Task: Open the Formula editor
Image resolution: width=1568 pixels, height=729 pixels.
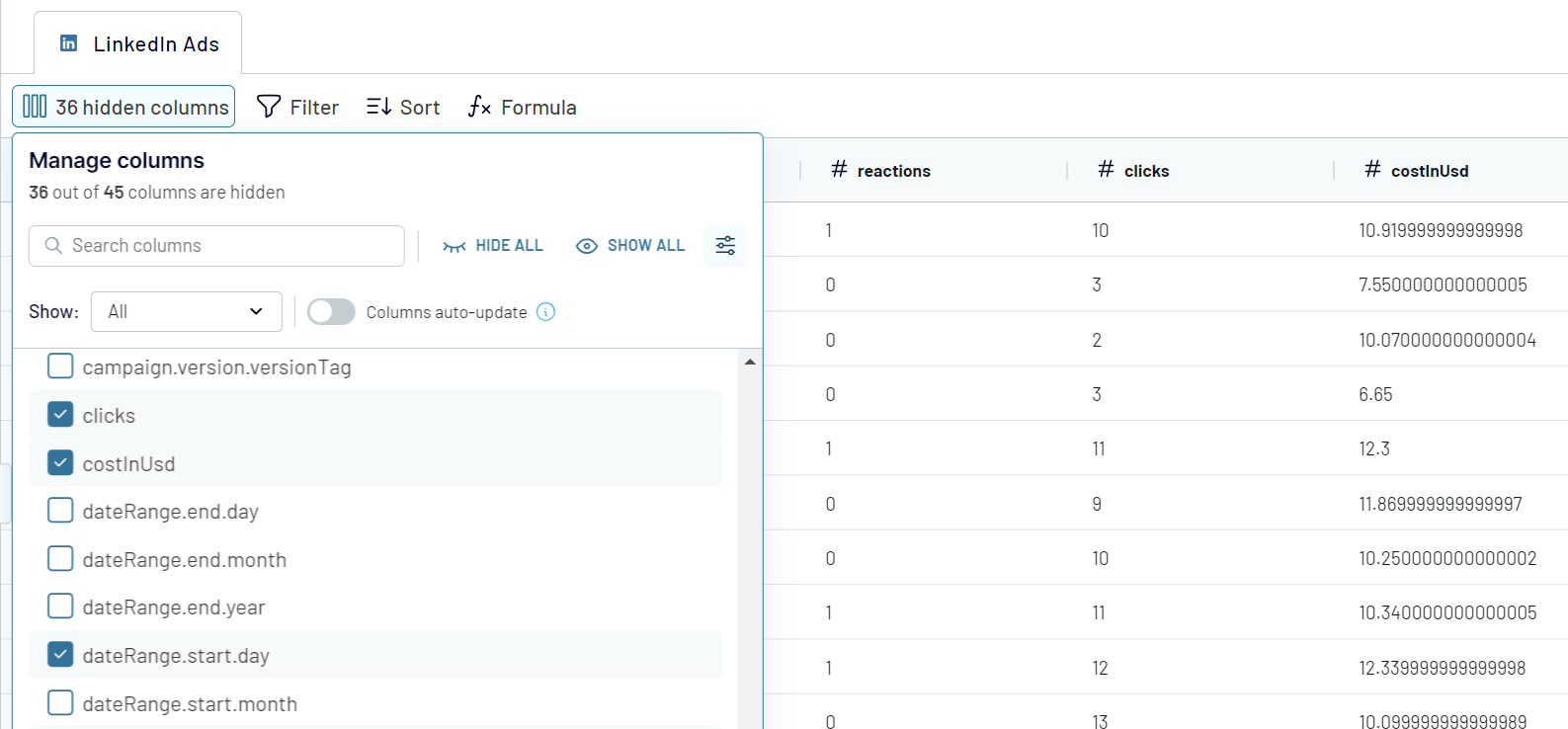Action: click(522, 107)
